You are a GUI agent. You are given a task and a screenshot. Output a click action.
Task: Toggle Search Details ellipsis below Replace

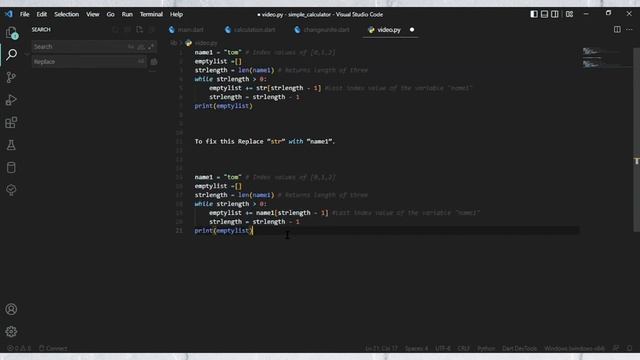[152, 71]
